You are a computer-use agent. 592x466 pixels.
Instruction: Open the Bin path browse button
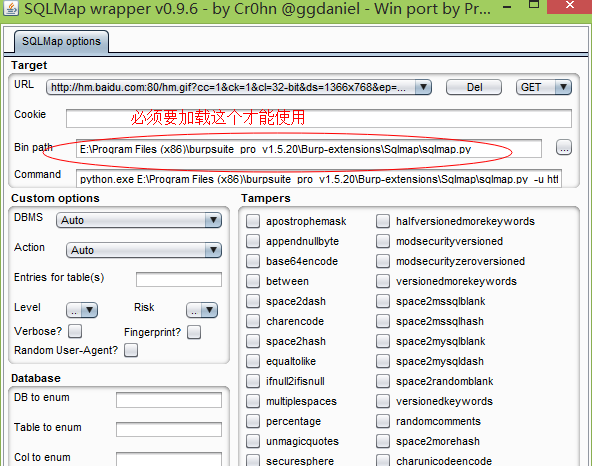[x=564, y=147]
